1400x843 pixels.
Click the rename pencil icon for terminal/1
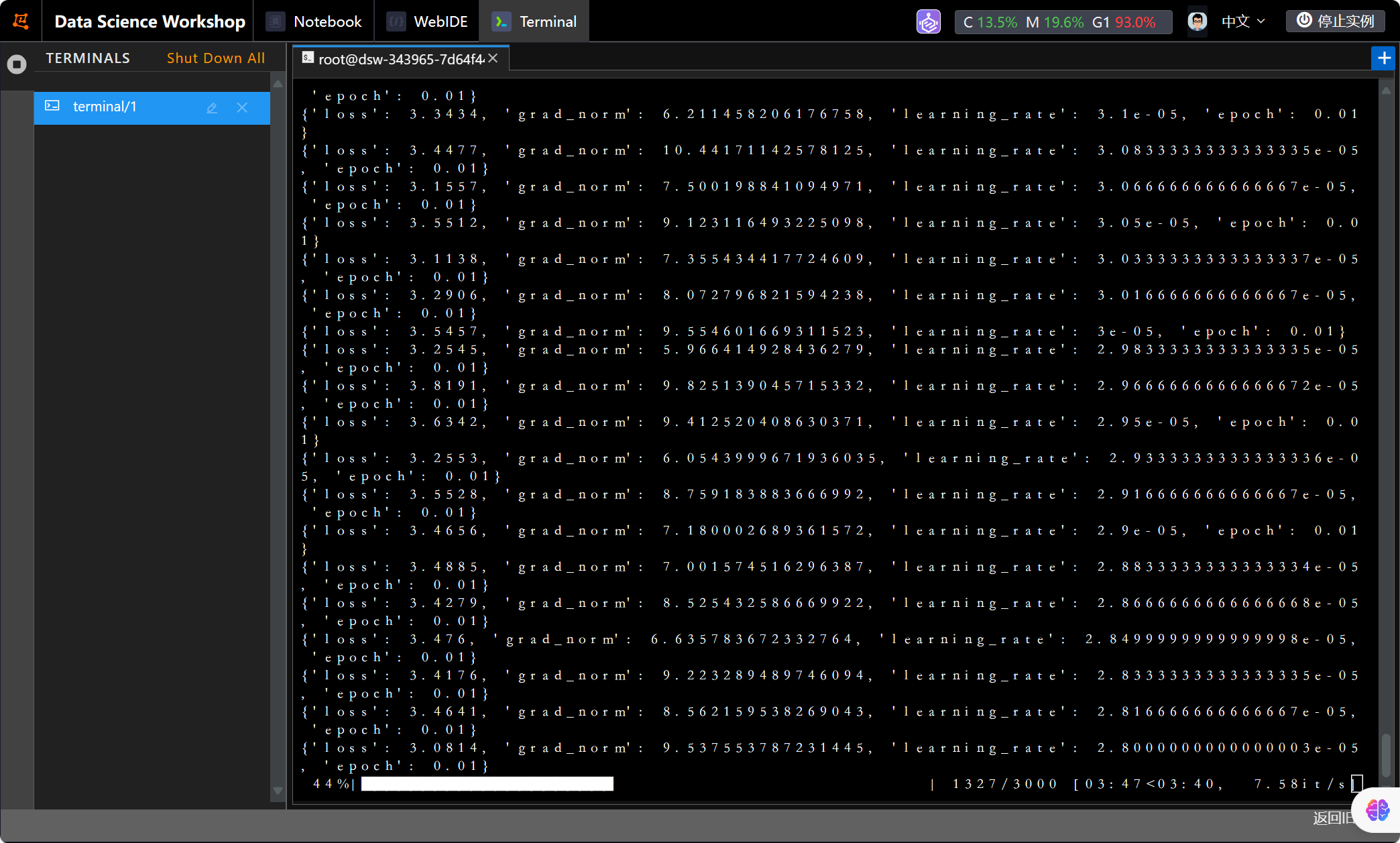pos(212,108)
